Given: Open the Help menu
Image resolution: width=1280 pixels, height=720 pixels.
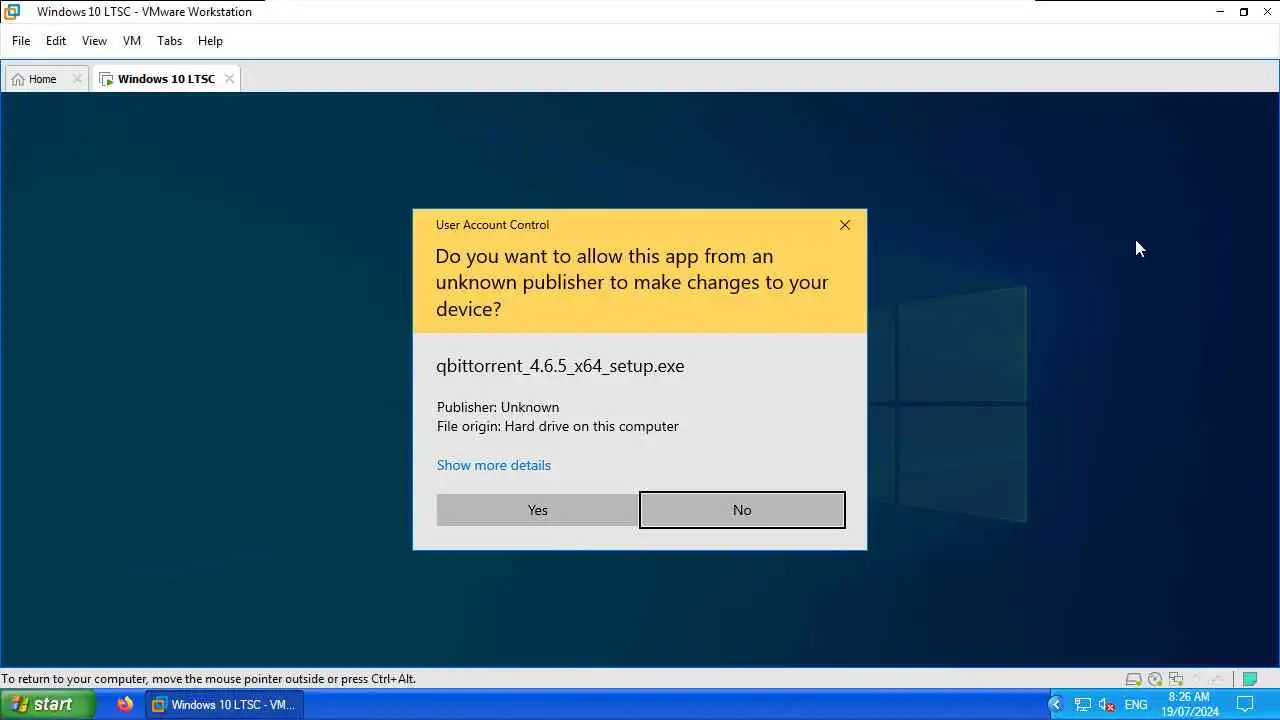Looking at the screenshot, I should [x=210, y=41].
